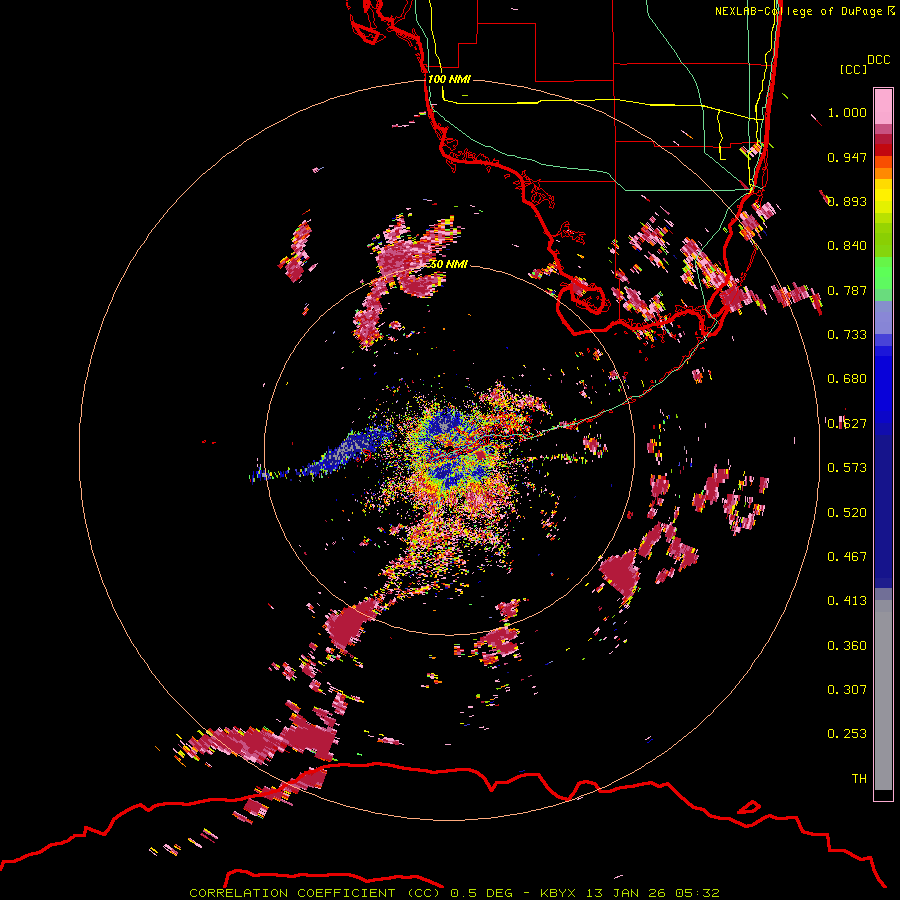
Task: Select the 0.733 scale value
Action: 847,335
